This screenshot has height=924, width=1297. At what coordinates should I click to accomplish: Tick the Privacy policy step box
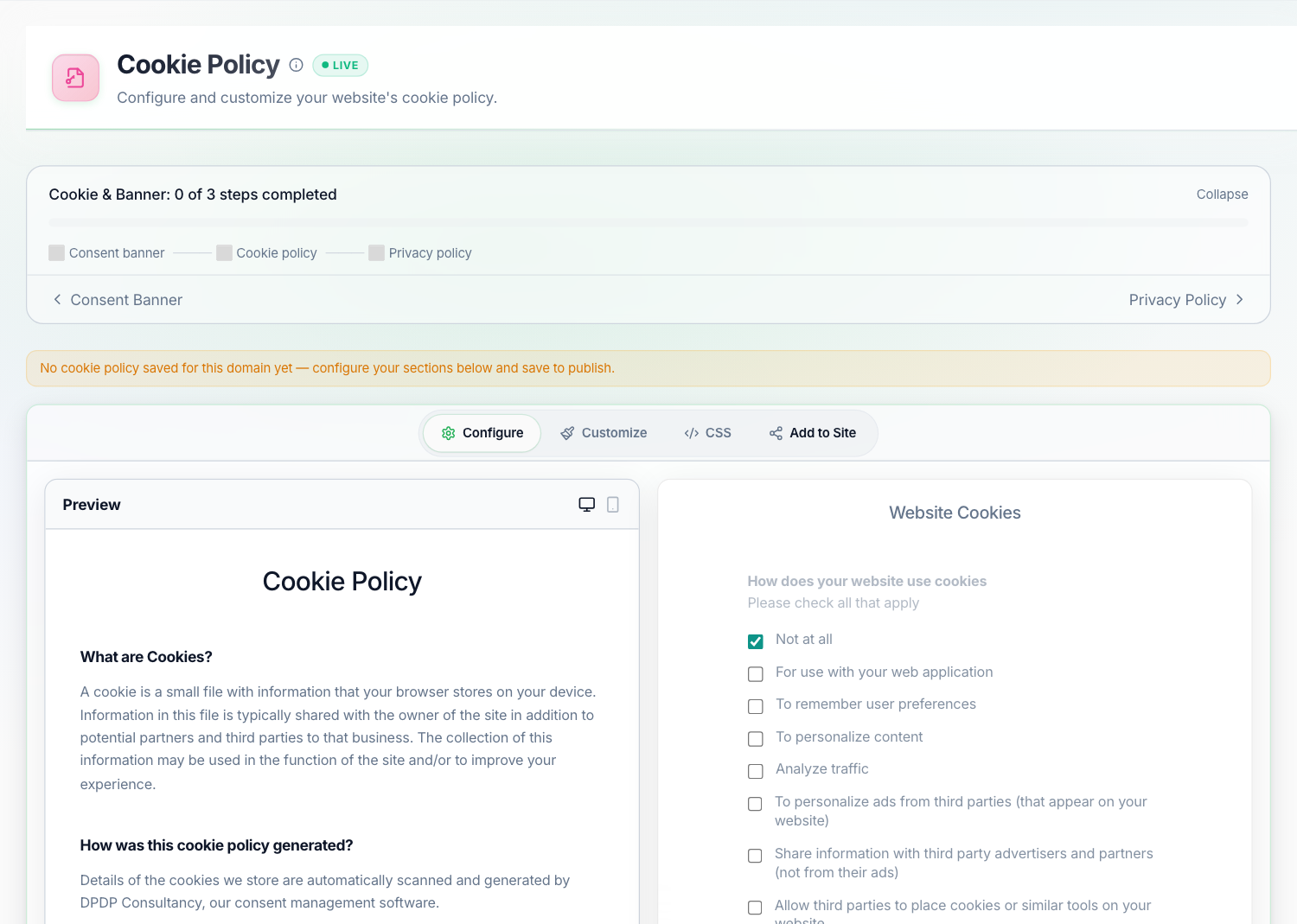(x=376, y=252)
